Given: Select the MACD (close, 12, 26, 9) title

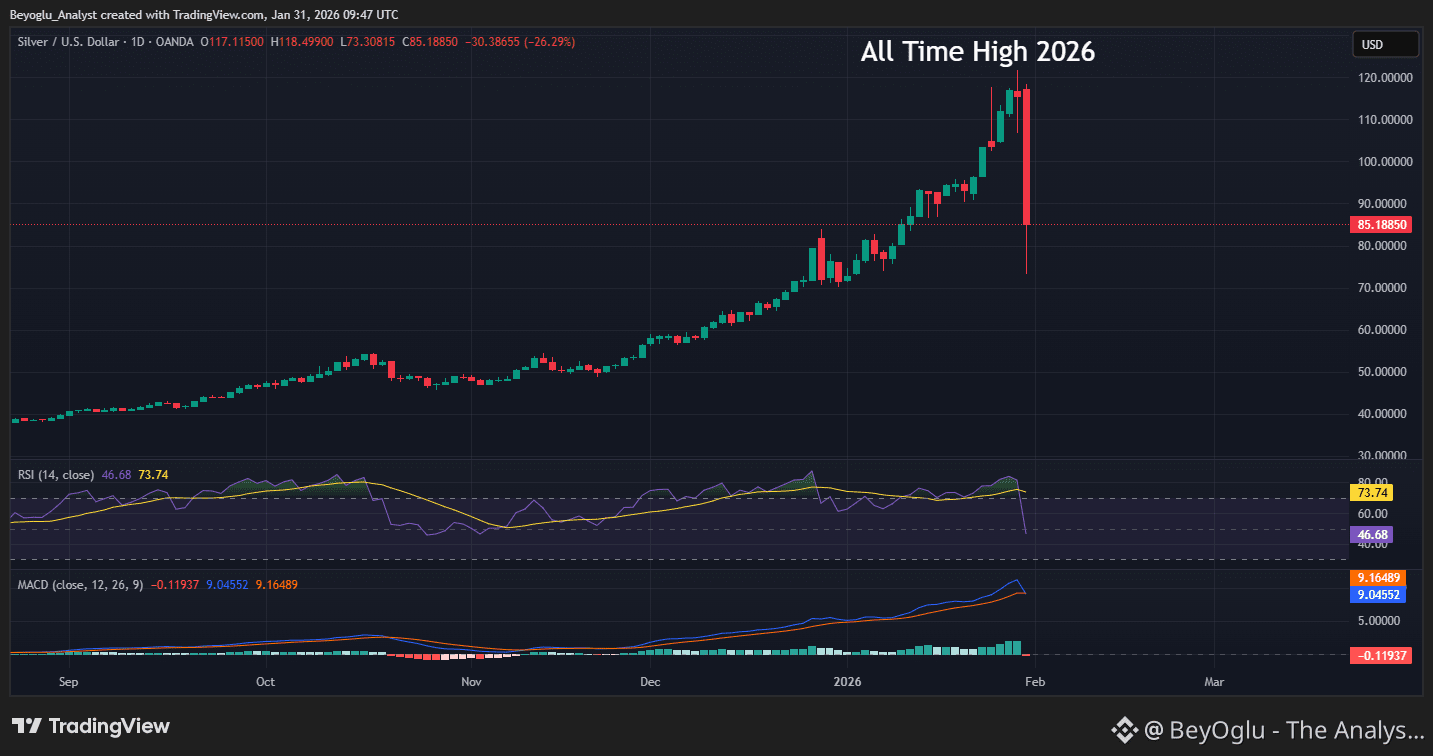Looking at the screenshot, I should [82, 584].
